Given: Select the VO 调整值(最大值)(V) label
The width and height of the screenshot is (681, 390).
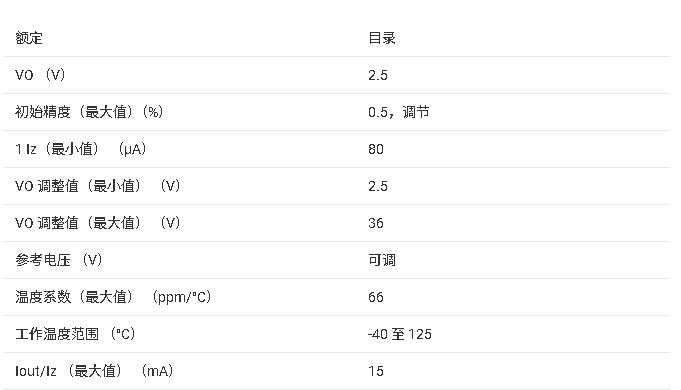Looking at the screenshot, I should [97, 223].
